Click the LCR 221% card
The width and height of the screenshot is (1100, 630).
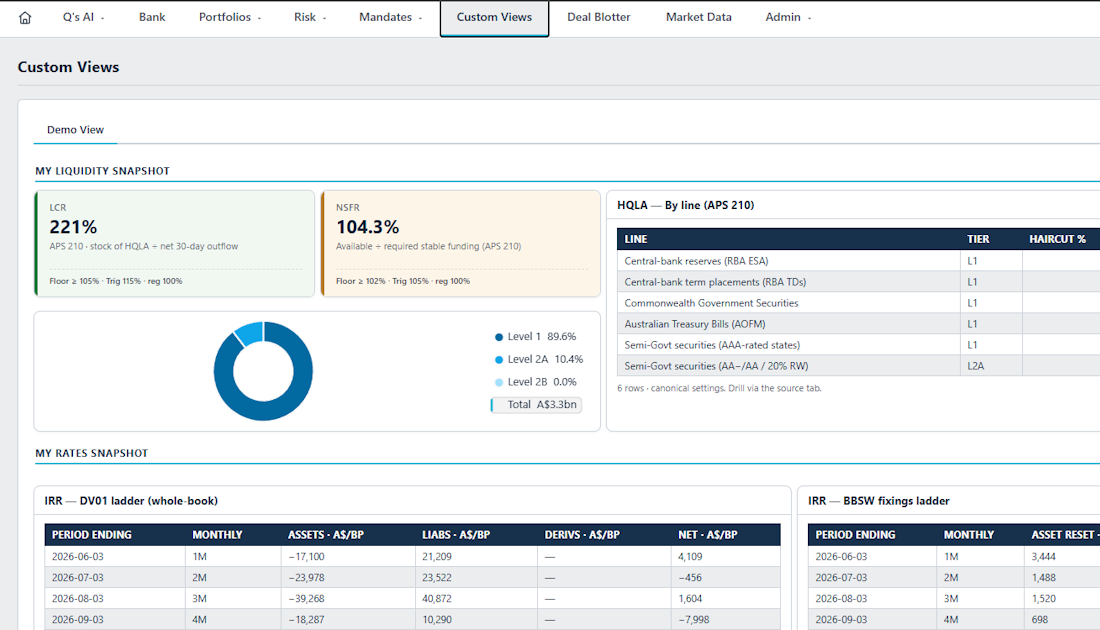175,243
